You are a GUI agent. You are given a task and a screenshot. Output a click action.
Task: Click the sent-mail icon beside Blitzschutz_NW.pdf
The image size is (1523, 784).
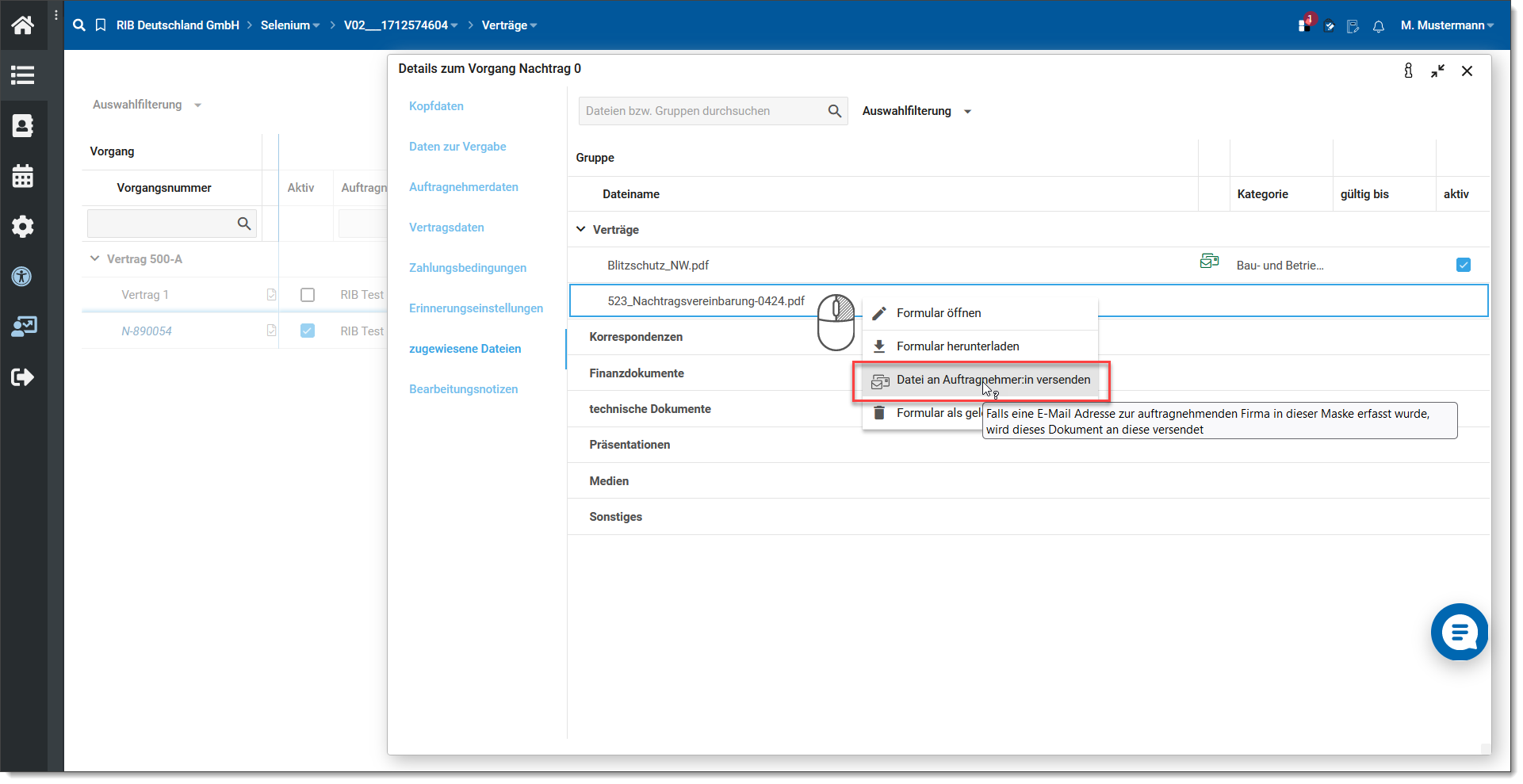pyautogui.click(x=1209, y=261)
